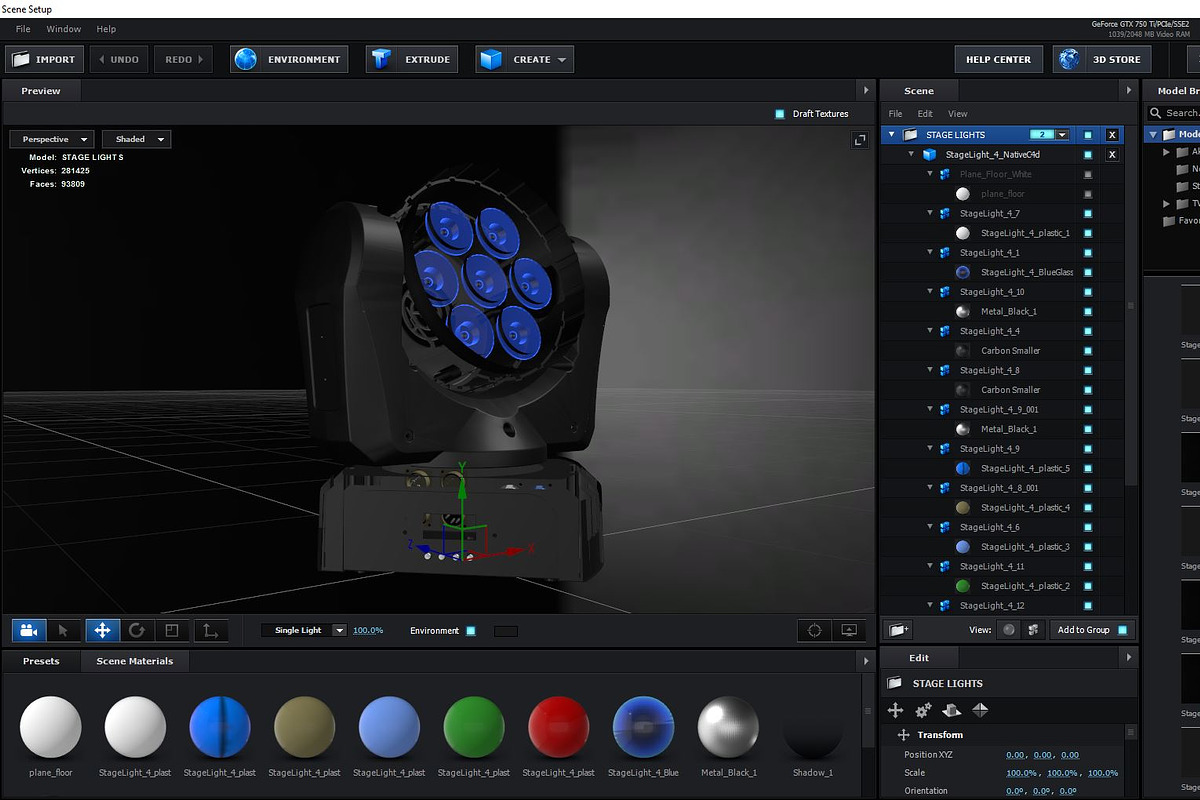Collapse the StageLight_4_1 node
The image size is (1200, 800).
(x=931, y=253)
